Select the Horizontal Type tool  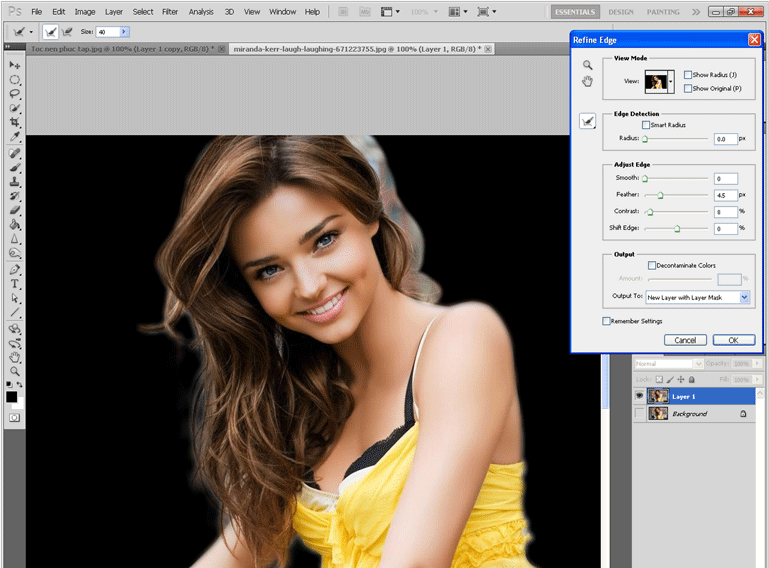point(15,284)
